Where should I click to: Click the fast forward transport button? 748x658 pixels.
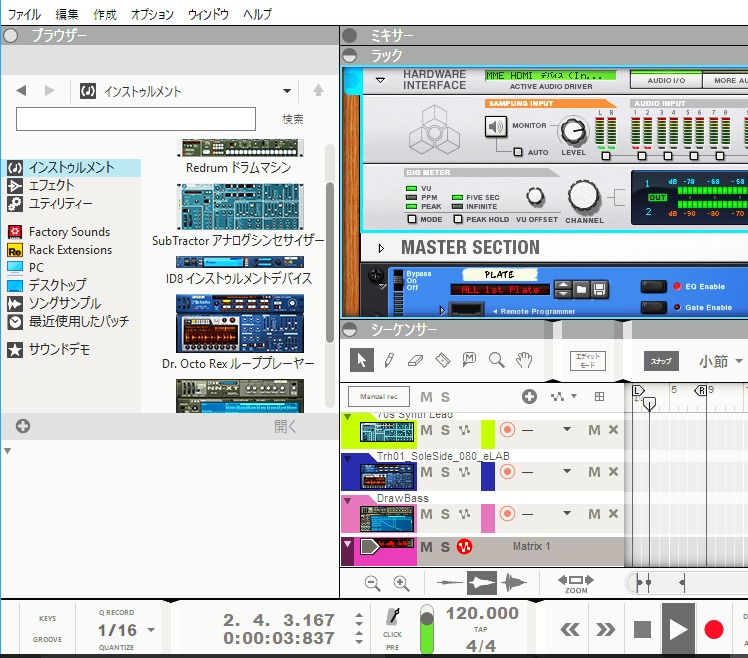(x=605, y=630)
